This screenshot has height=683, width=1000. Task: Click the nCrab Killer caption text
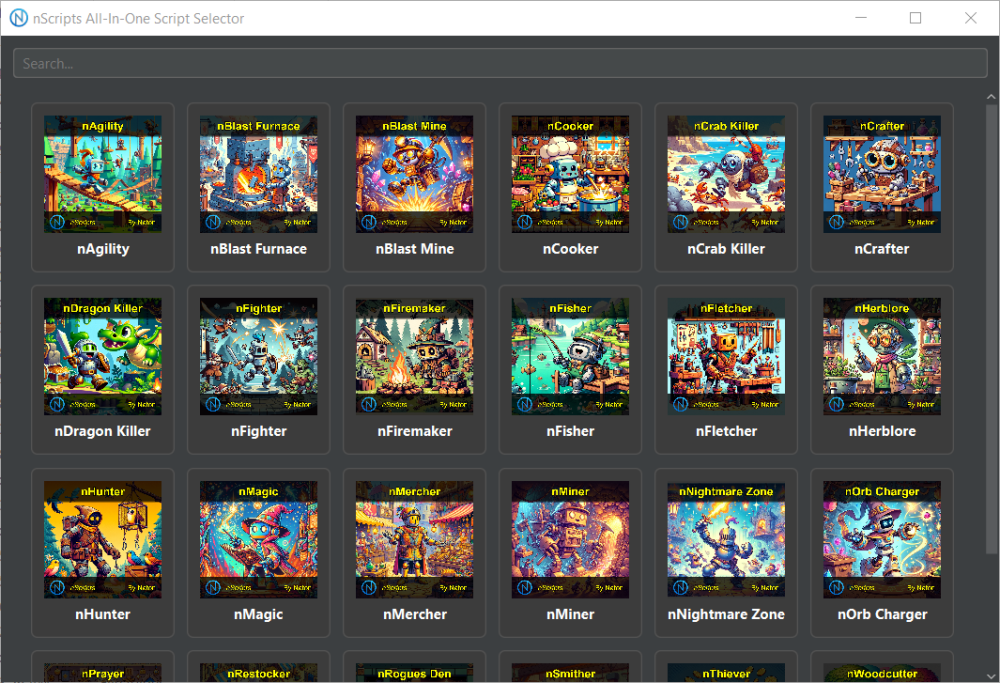pos(726,249)
